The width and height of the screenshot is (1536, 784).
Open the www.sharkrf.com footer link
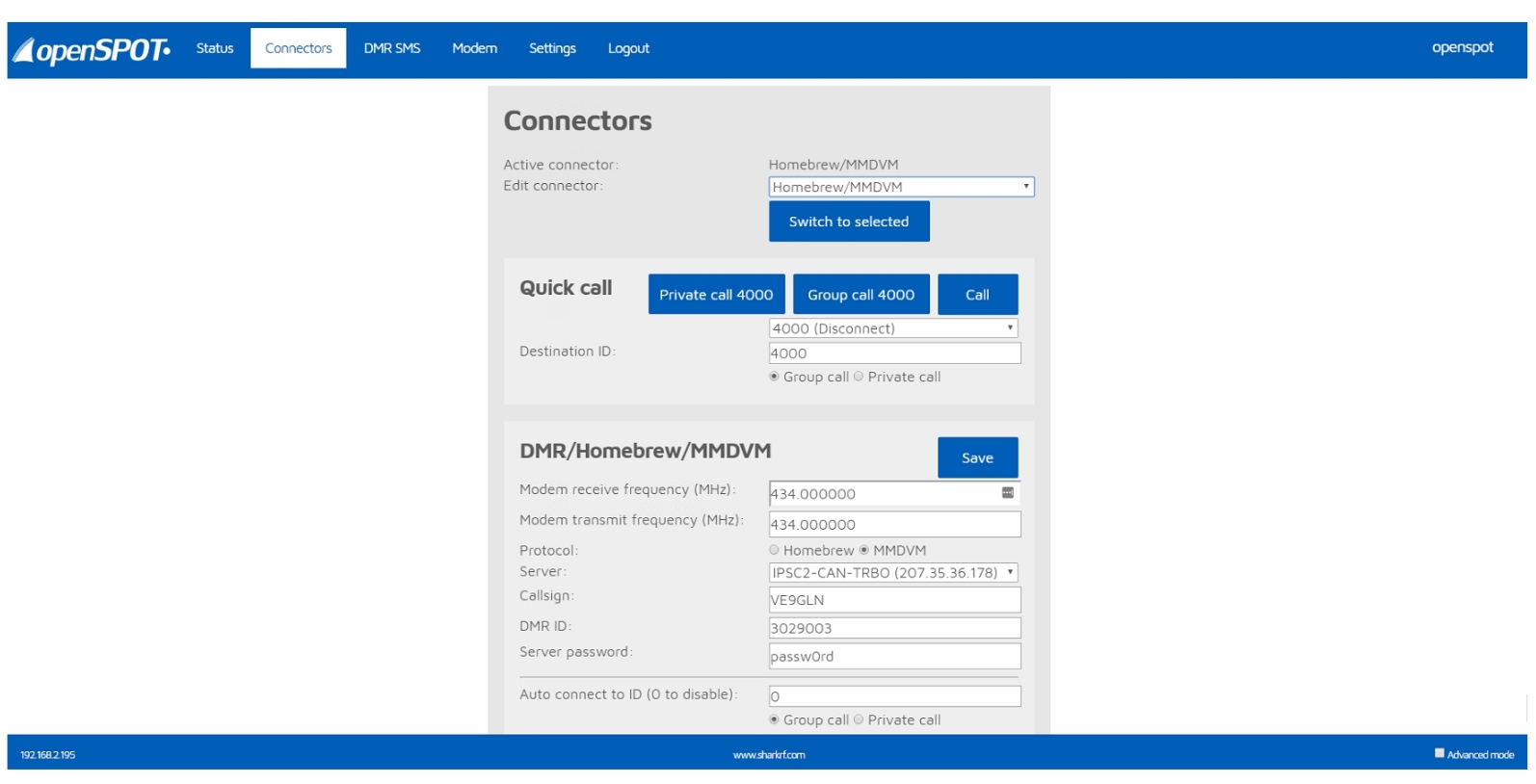[x=769, y=755]
